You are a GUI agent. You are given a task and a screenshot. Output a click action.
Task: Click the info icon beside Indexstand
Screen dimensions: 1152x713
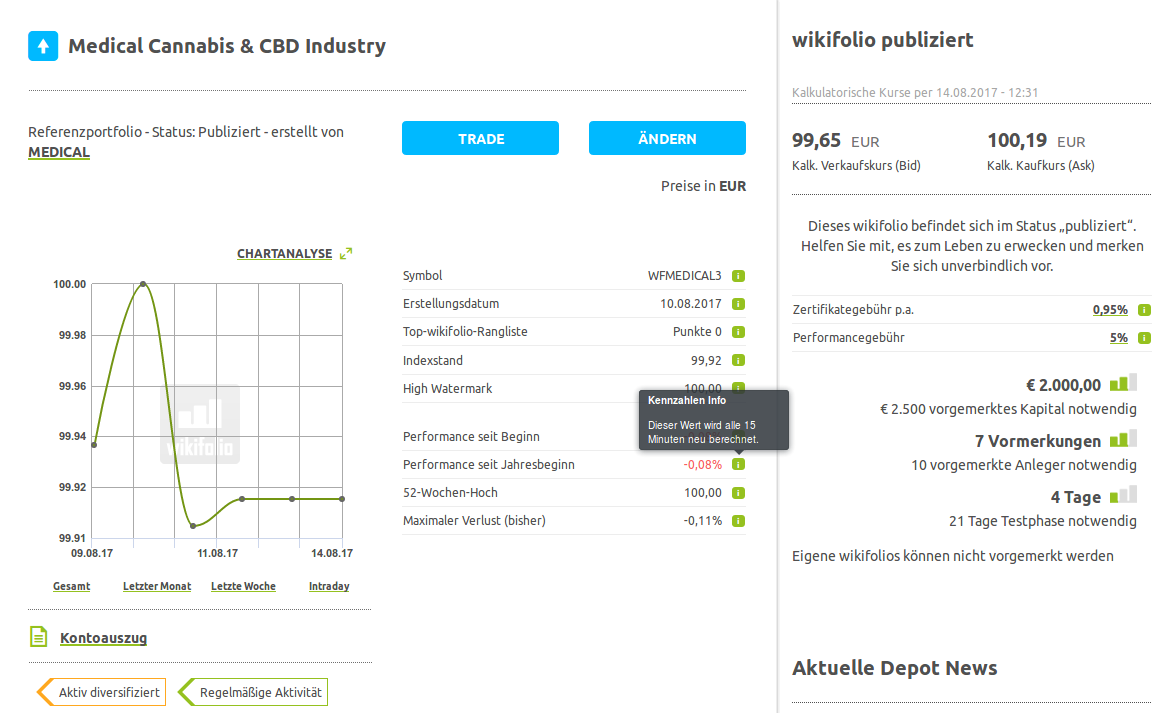tap(738, 360)
